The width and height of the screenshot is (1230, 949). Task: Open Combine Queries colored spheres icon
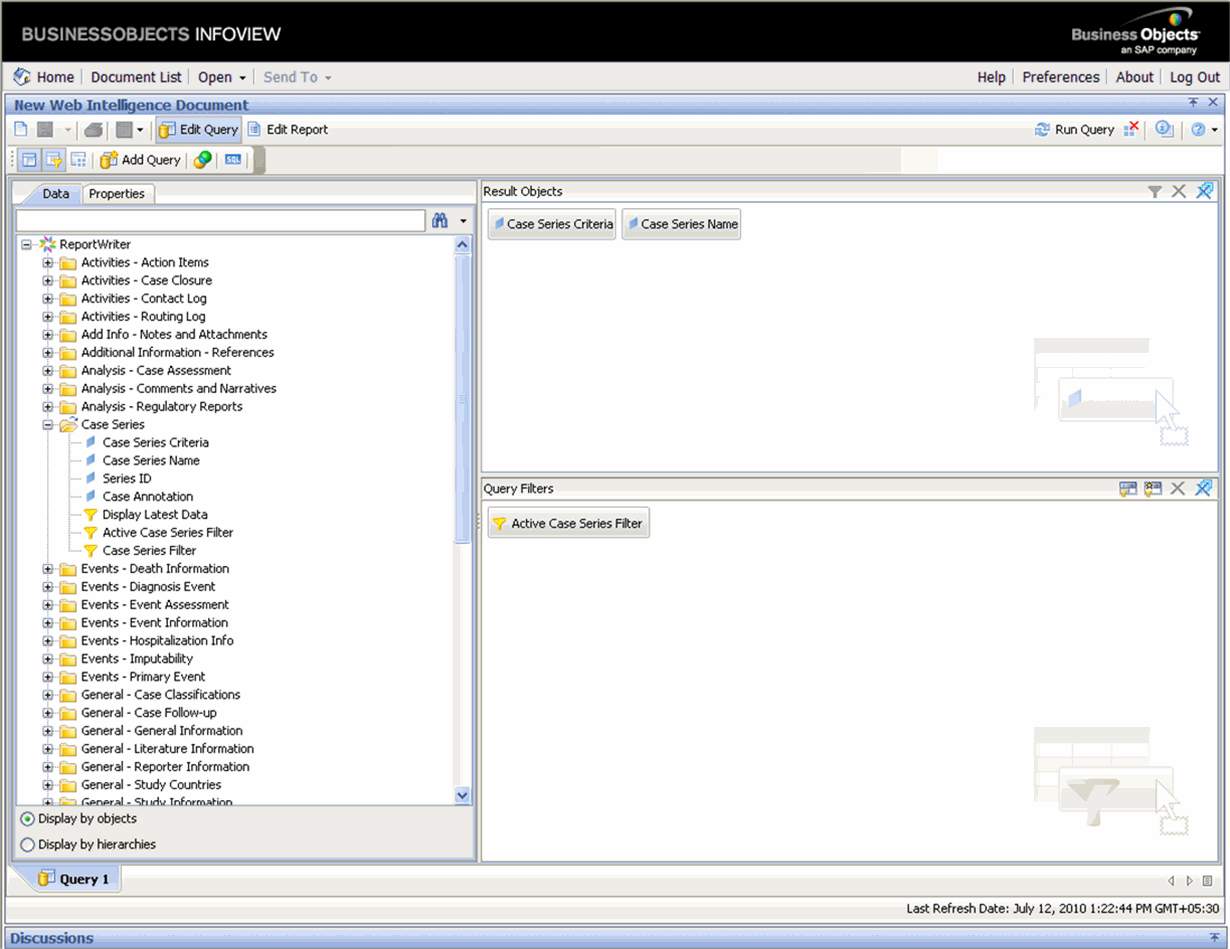coord(203,160)
